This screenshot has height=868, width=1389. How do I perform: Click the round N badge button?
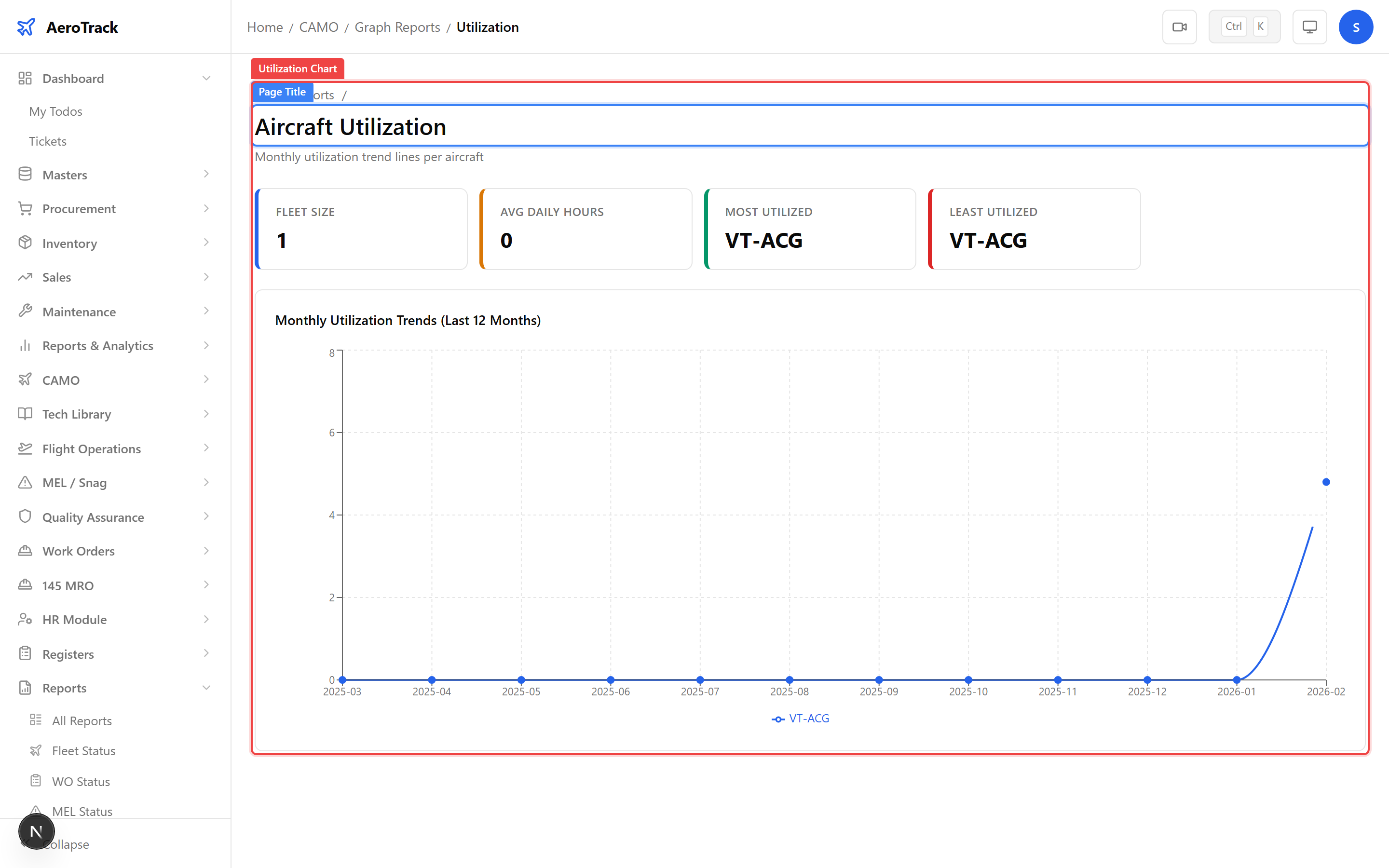pyautogui.click(x=36, y=831)
